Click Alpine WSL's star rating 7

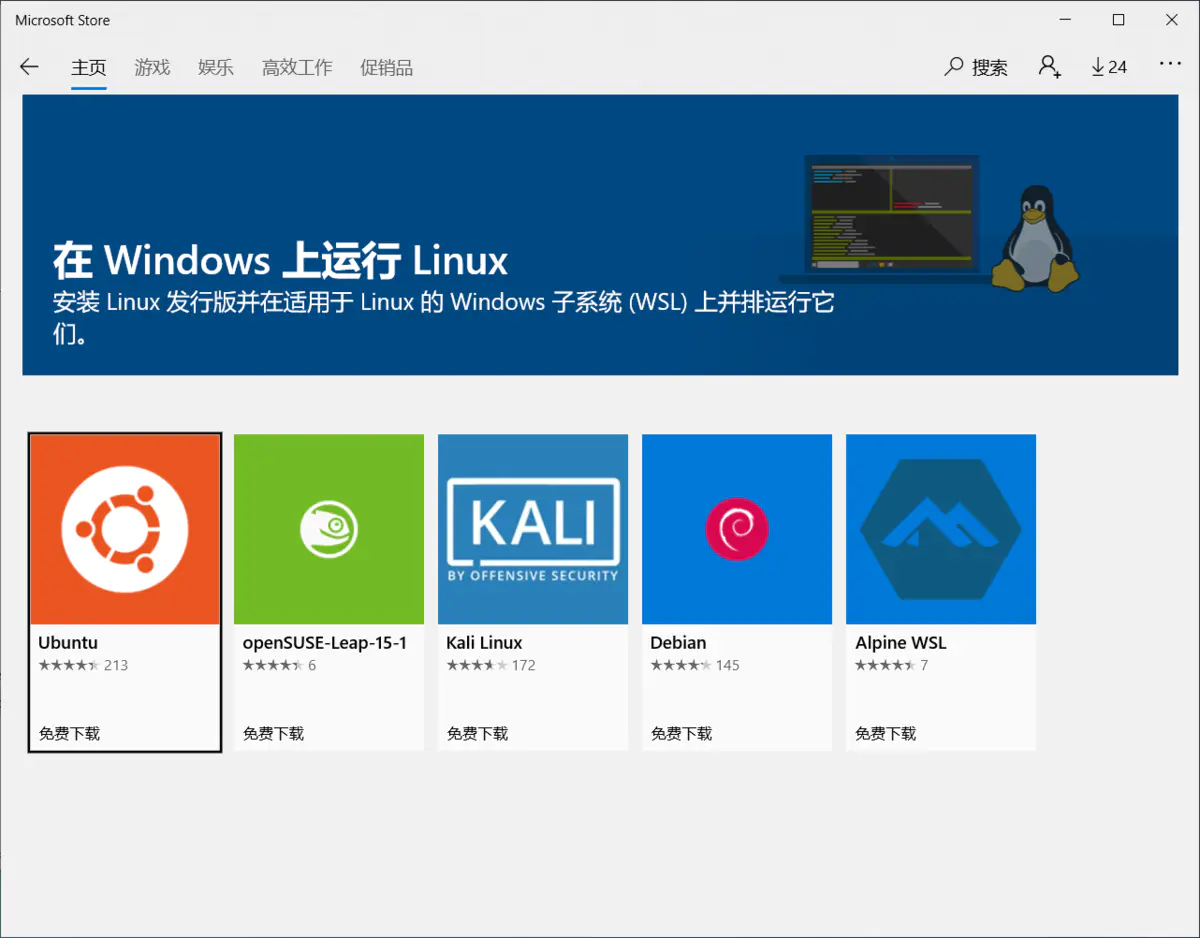891,665
